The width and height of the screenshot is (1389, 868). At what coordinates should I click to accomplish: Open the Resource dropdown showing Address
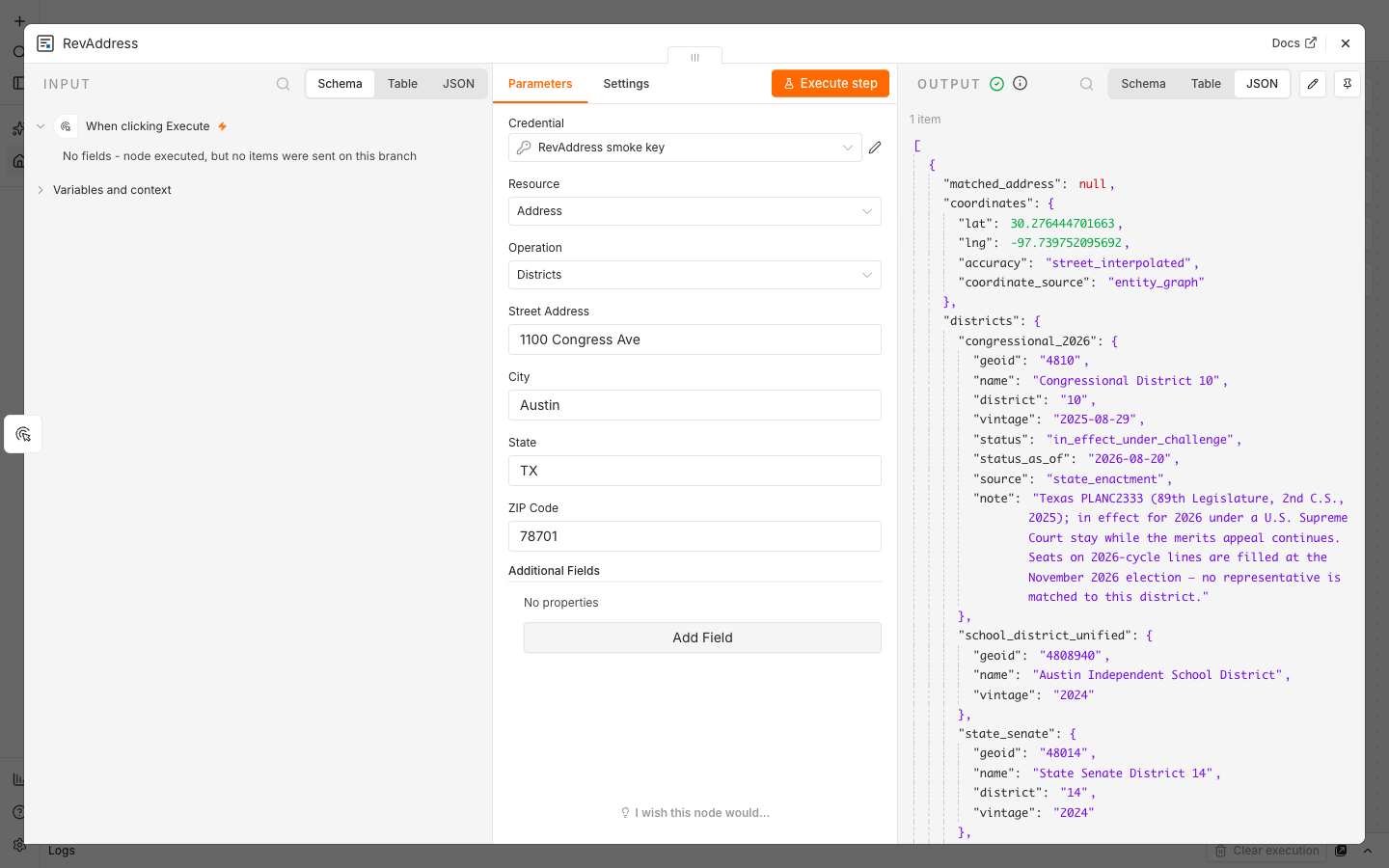(694, 211)
